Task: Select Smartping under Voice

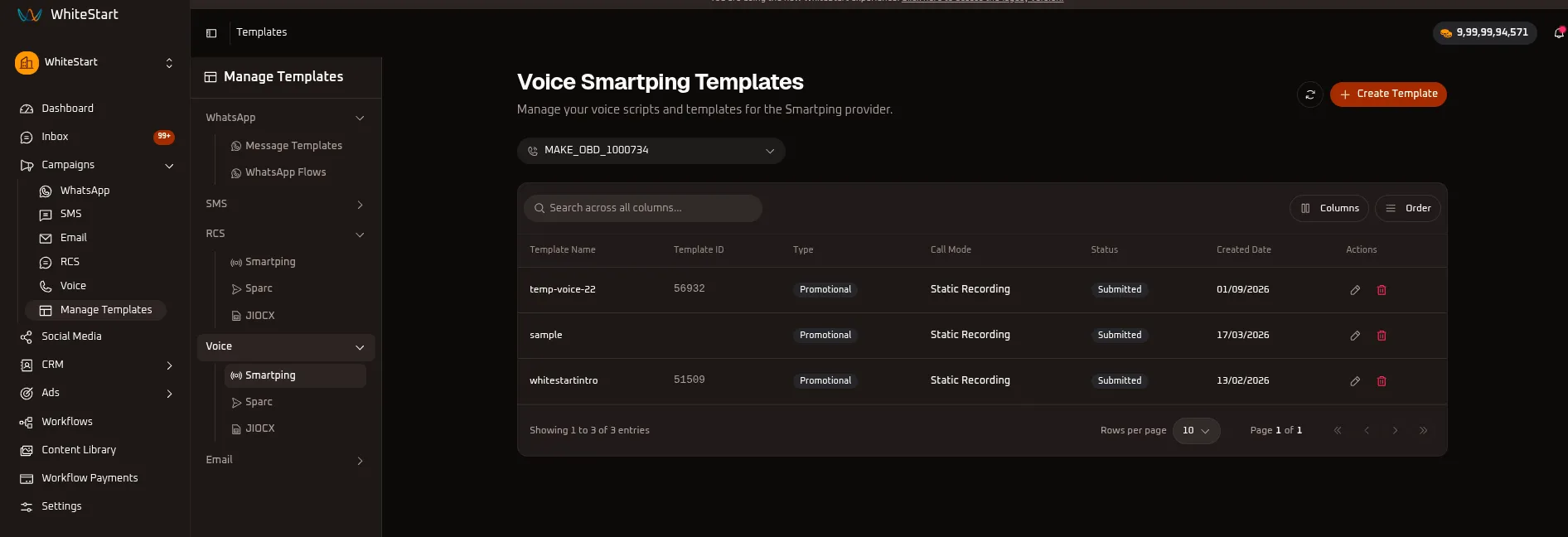Action: pyautogui.click(x=295, y=375)
